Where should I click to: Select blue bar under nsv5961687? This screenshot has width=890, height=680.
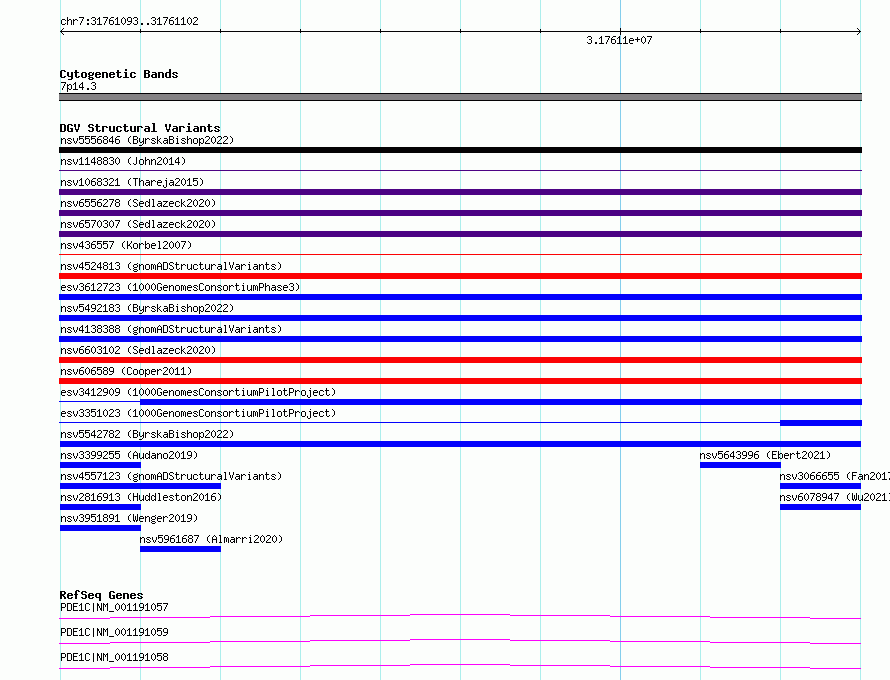pos(180,549)
